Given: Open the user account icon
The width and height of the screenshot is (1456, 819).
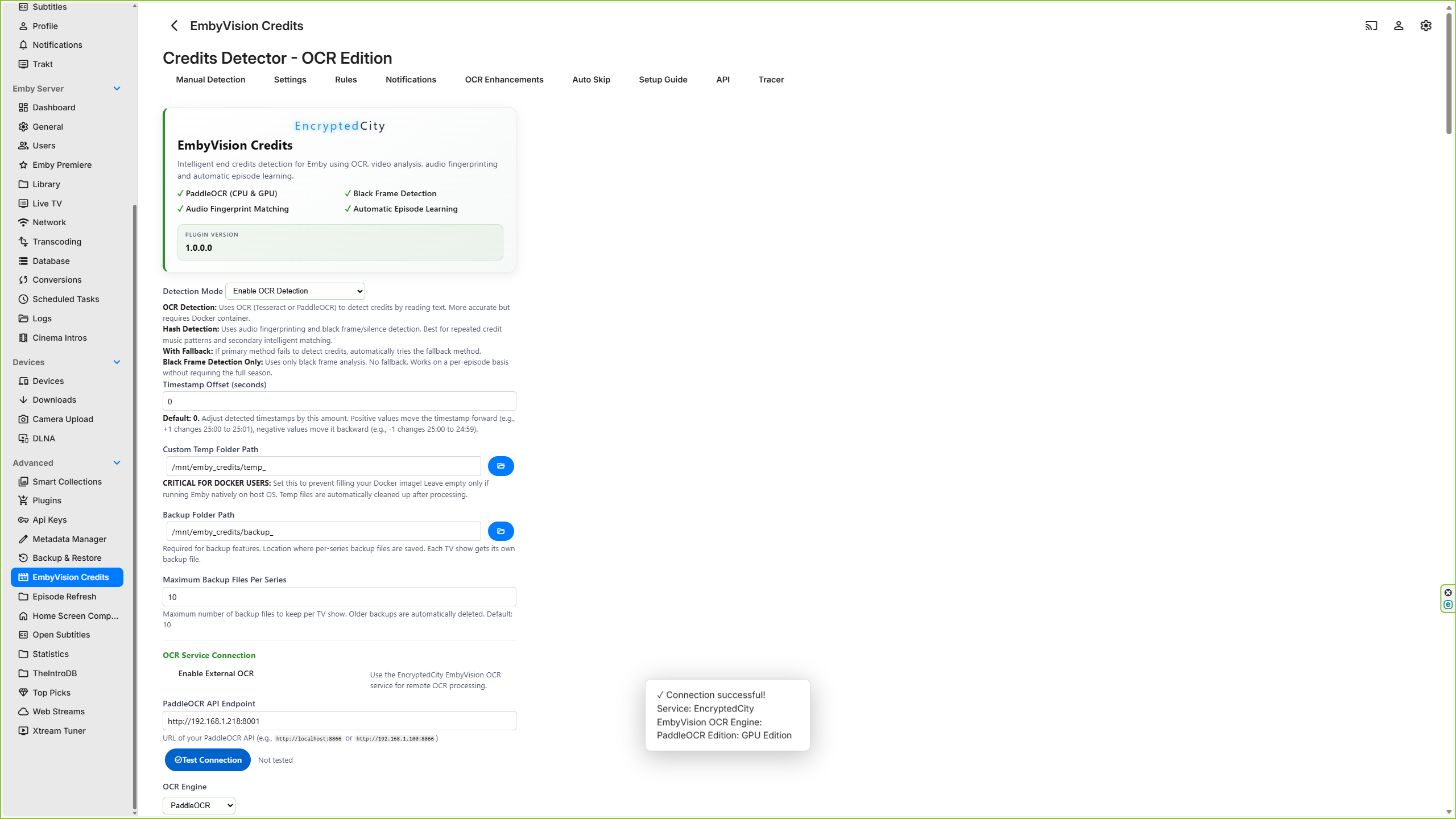Looking at the screenshot, I should 1399,26.
